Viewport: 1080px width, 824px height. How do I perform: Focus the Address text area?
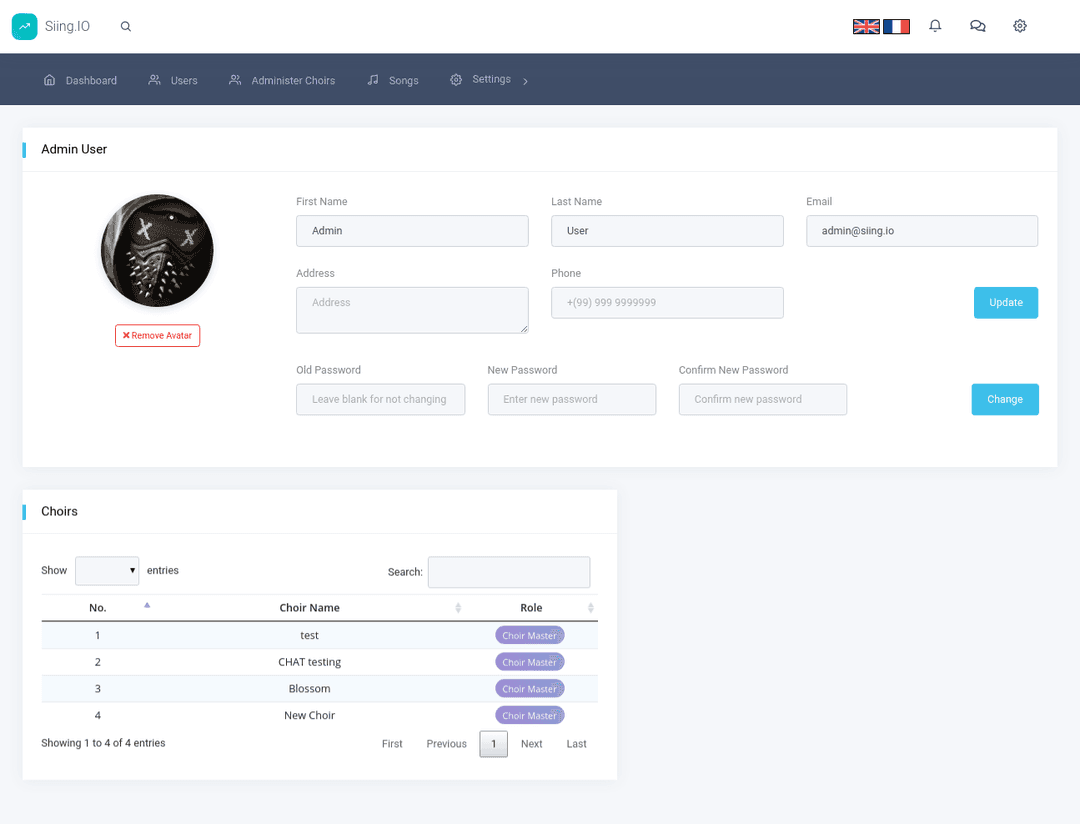point(412,310)
